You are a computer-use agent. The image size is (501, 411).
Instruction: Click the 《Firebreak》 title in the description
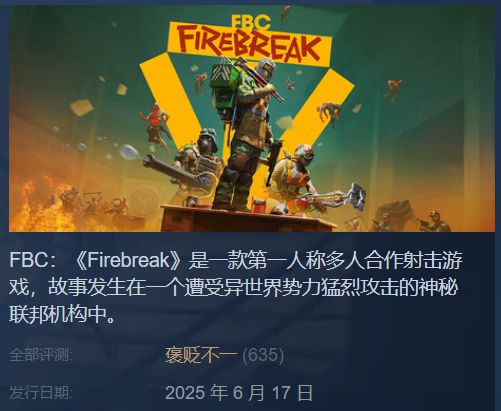click(x=127, y=260)
